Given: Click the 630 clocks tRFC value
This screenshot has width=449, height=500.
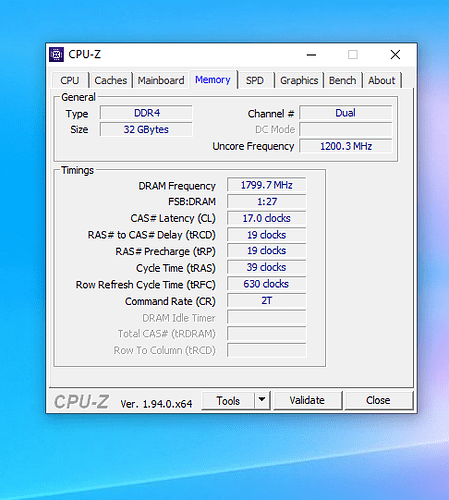Looking at the screenshot, I should [267, 284].
